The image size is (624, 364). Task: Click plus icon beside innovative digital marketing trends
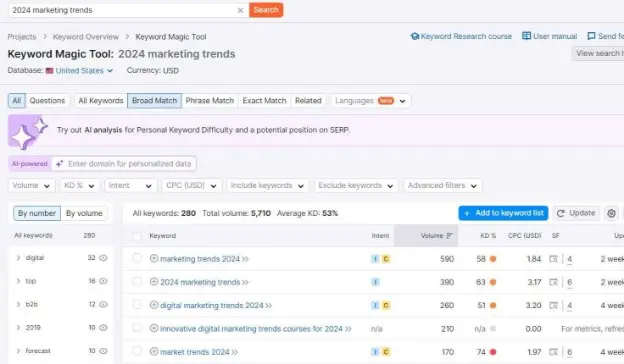[x=154, y=328]
